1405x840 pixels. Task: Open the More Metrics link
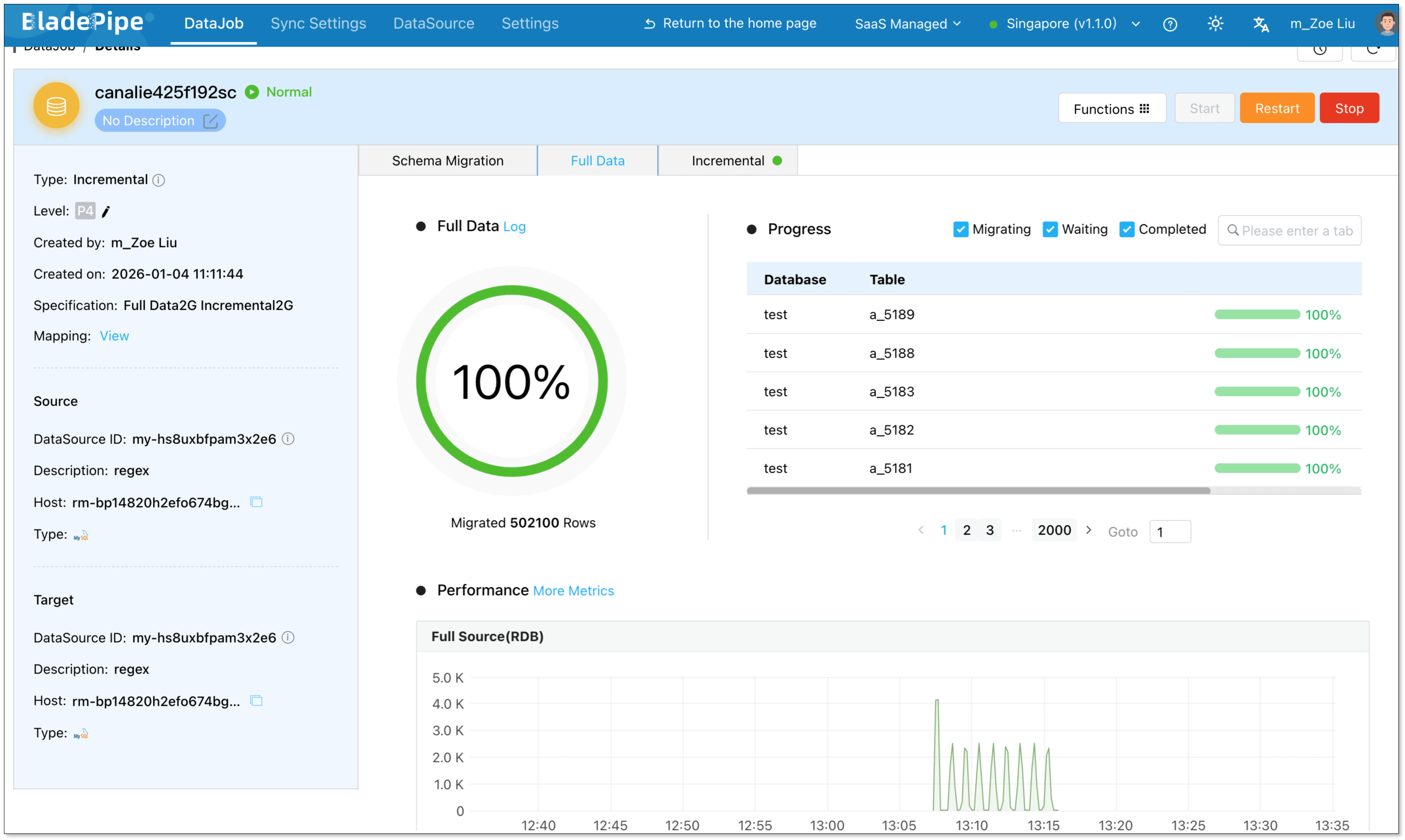click(x=573, y=590)
